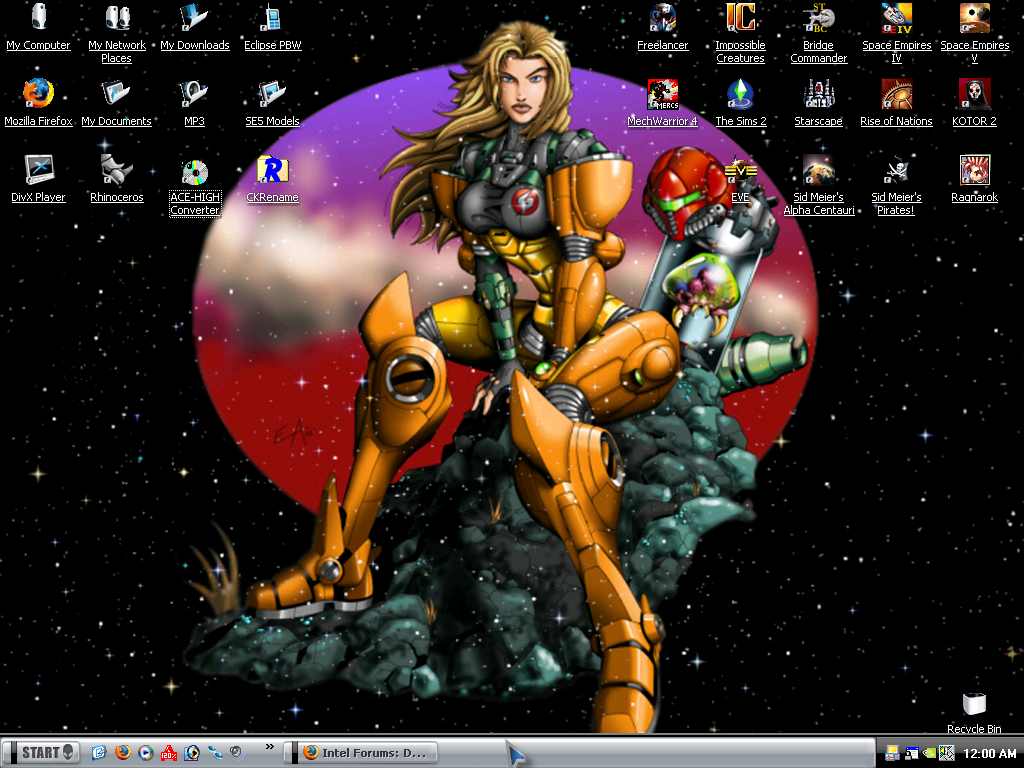Viewport: 1024px width, 768px height.
Task: Select the My Computer icon
Action: point(38,19)
